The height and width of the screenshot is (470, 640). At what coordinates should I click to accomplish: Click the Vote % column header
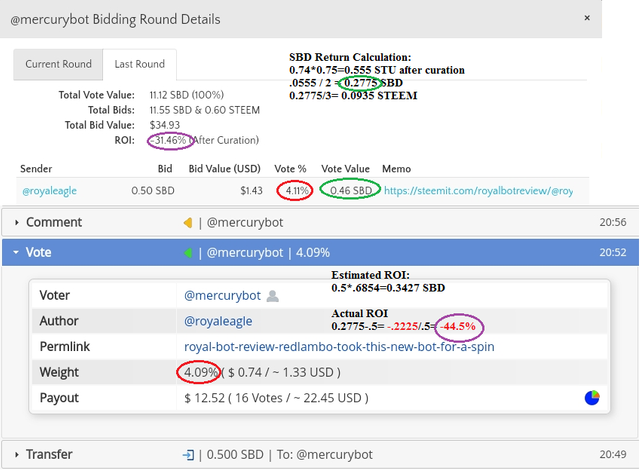290,169
